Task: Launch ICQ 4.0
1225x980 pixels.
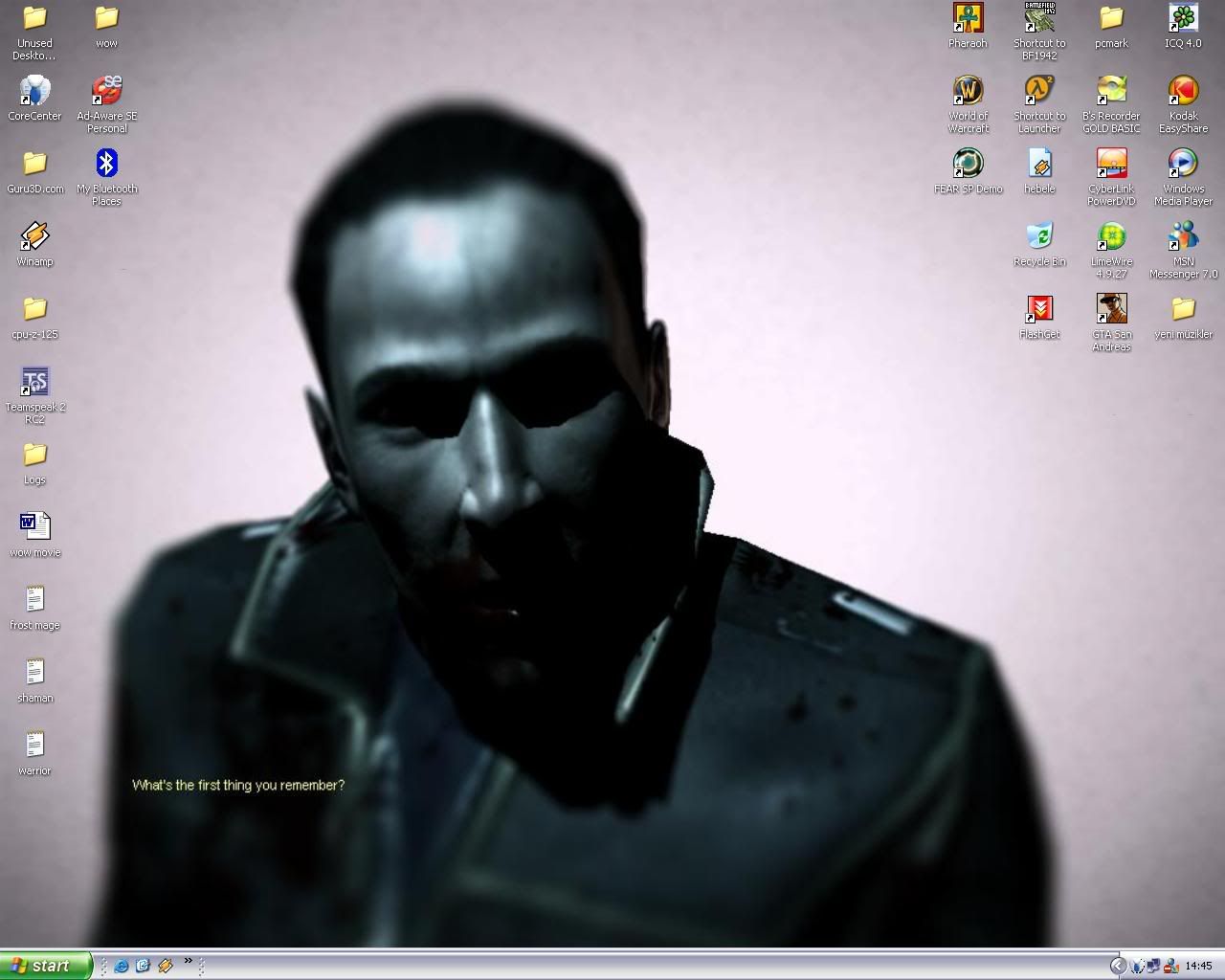Action: coord(1183,18)
